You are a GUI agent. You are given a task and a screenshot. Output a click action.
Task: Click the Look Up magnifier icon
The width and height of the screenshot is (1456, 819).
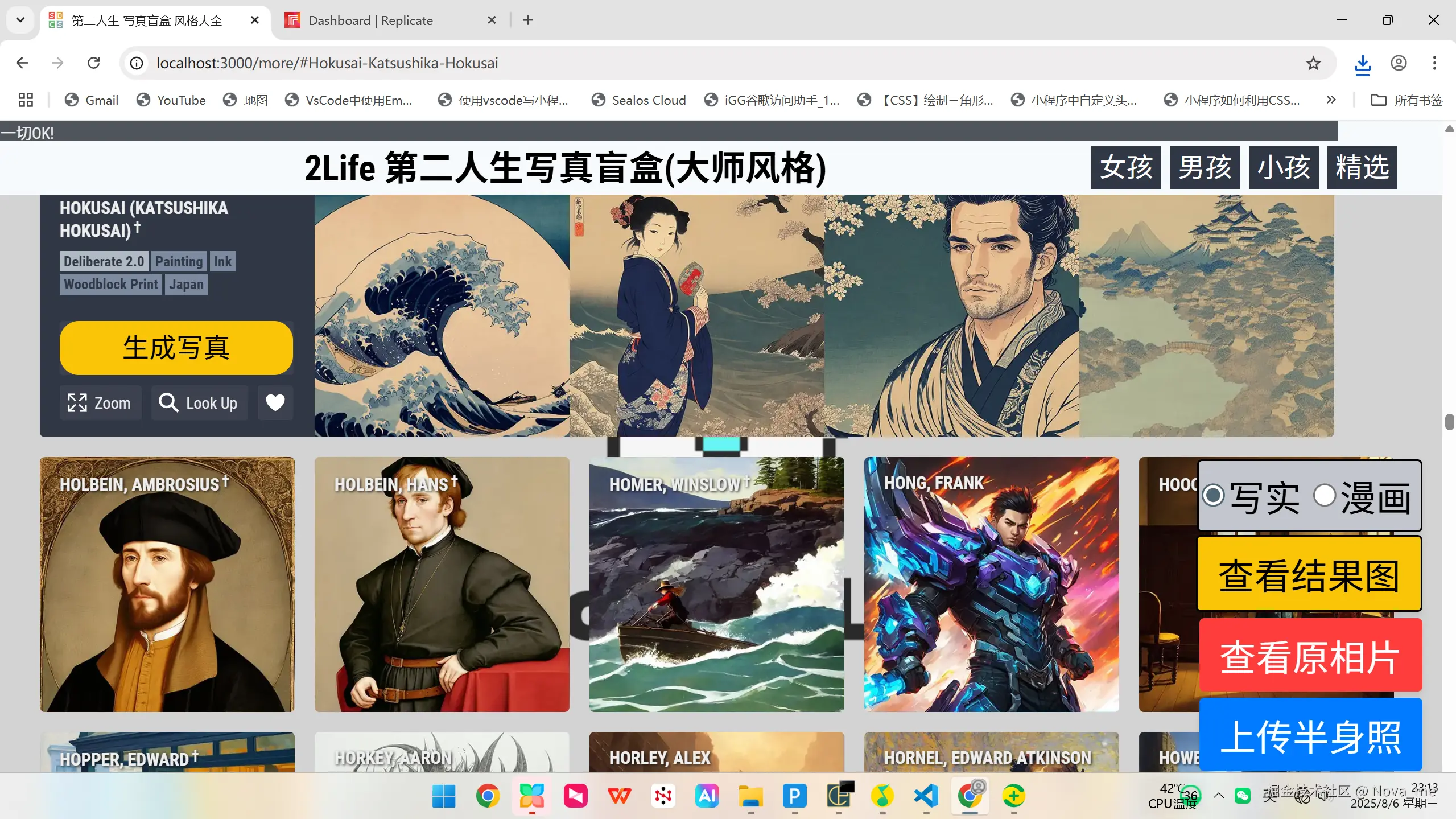(x=168, y=402)
